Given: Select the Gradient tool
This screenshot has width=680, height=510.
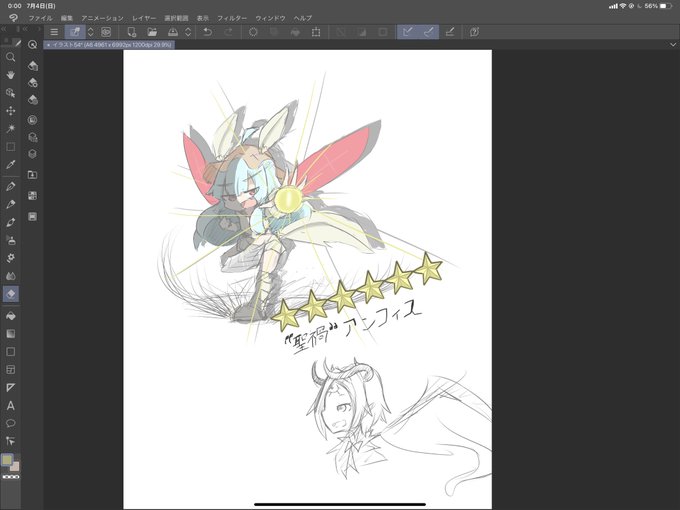Looking at the screenshot, I should 11,333.
